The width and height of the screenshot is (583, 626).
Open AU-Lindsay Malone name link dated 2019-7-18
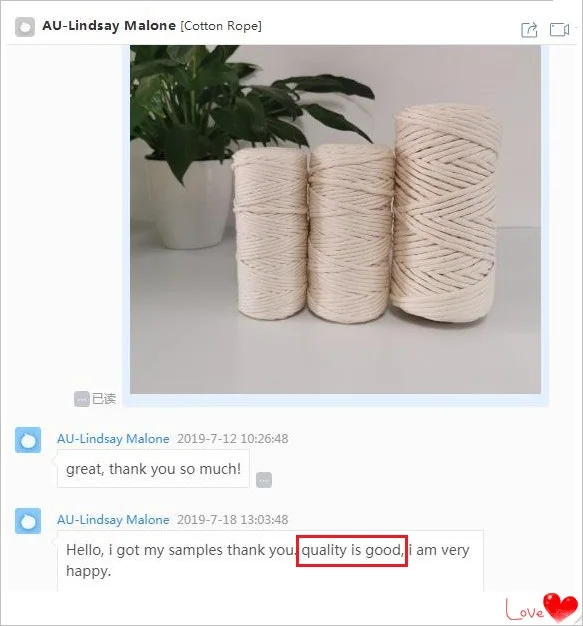(x=113, y=520)
